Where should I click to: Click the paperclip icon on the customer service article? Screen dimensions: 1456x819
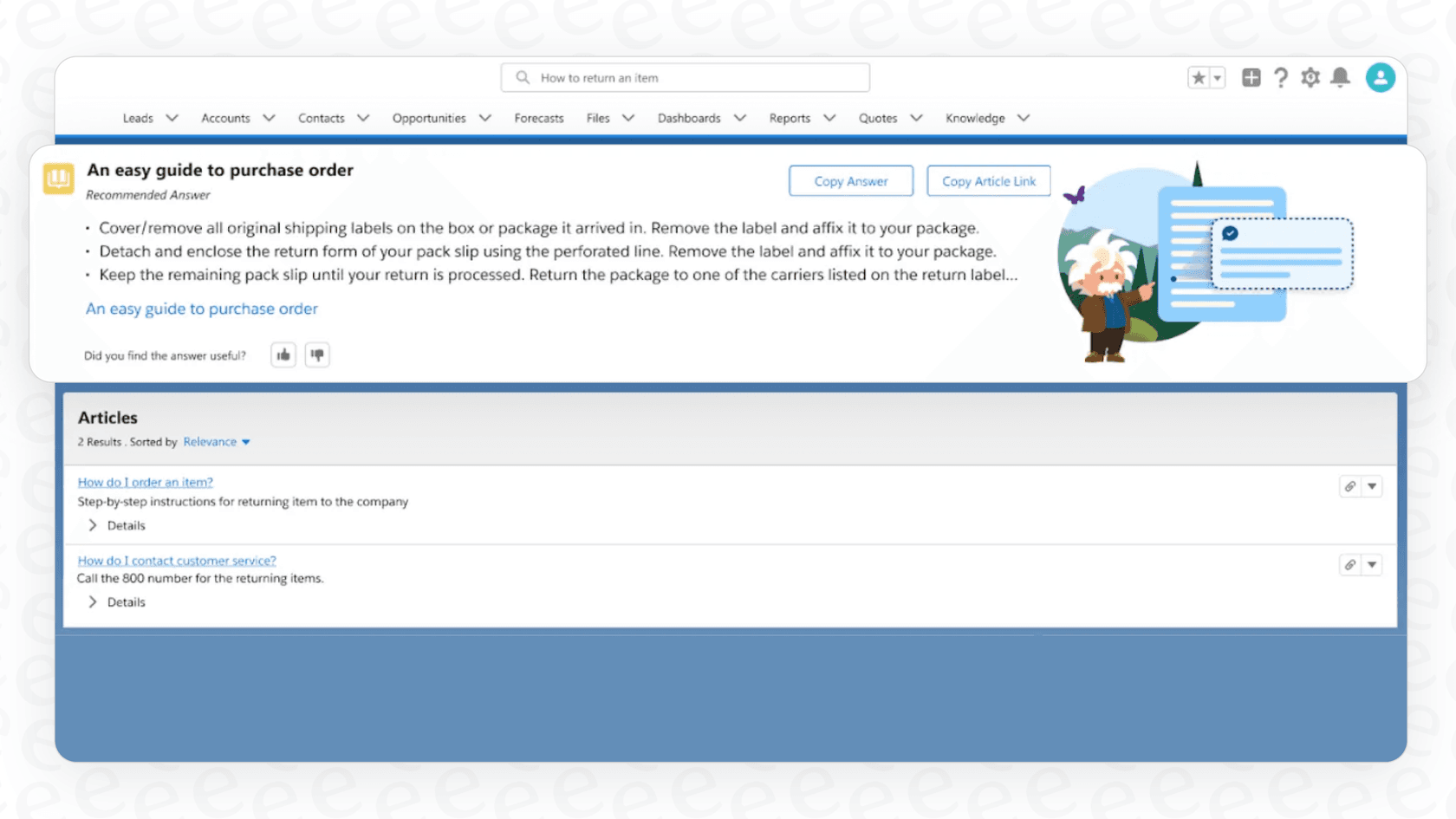click(1349, 564)
